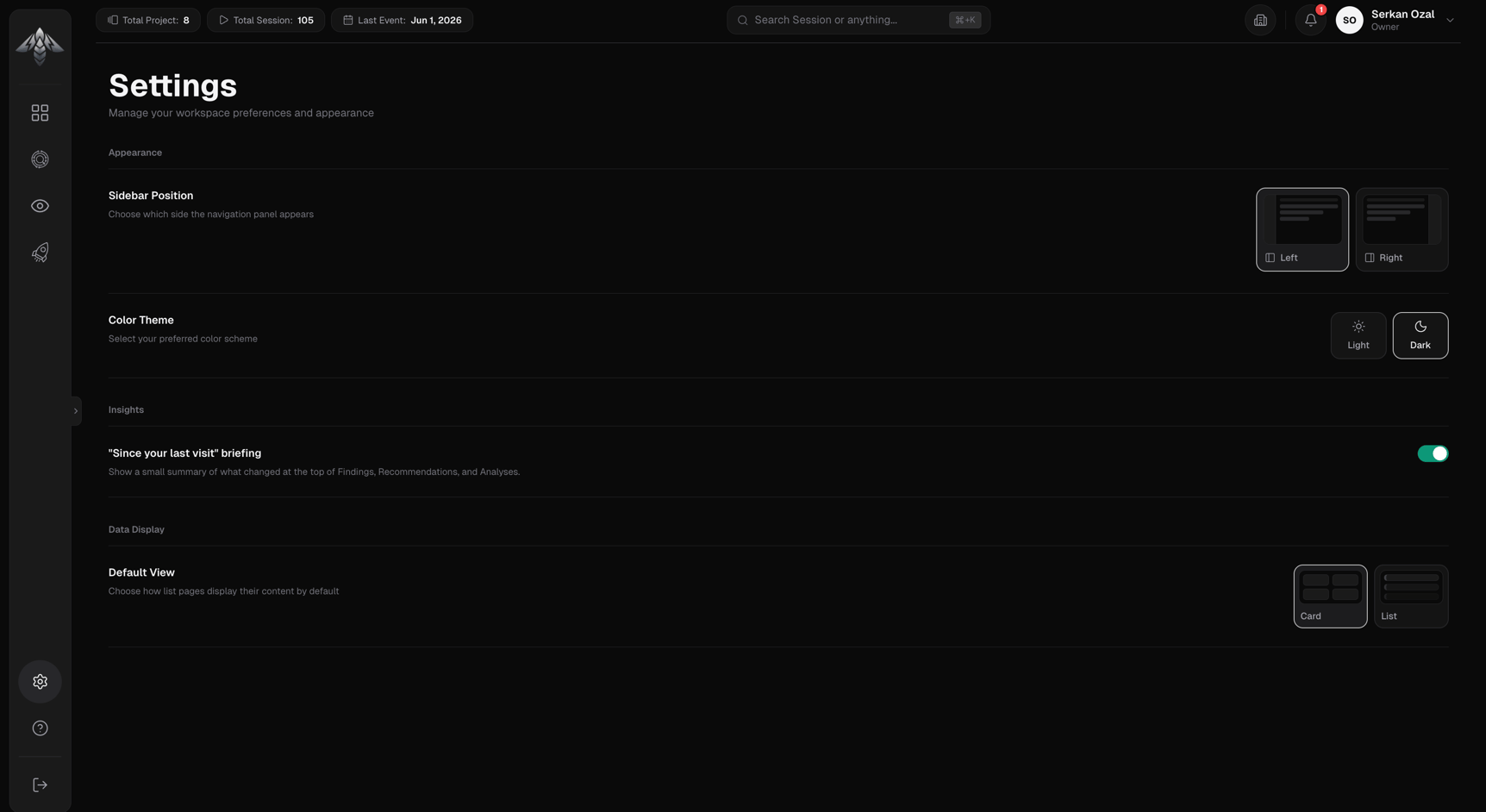This screenshot has height=812, width=1486.
Task: Select List default view
Action: 1411,597
